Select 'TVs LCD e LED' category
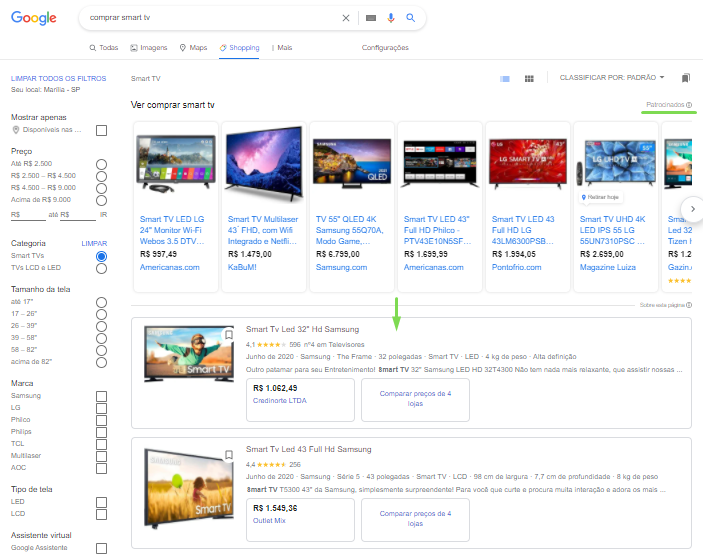 pyautogui.click(x=101, y=269)
